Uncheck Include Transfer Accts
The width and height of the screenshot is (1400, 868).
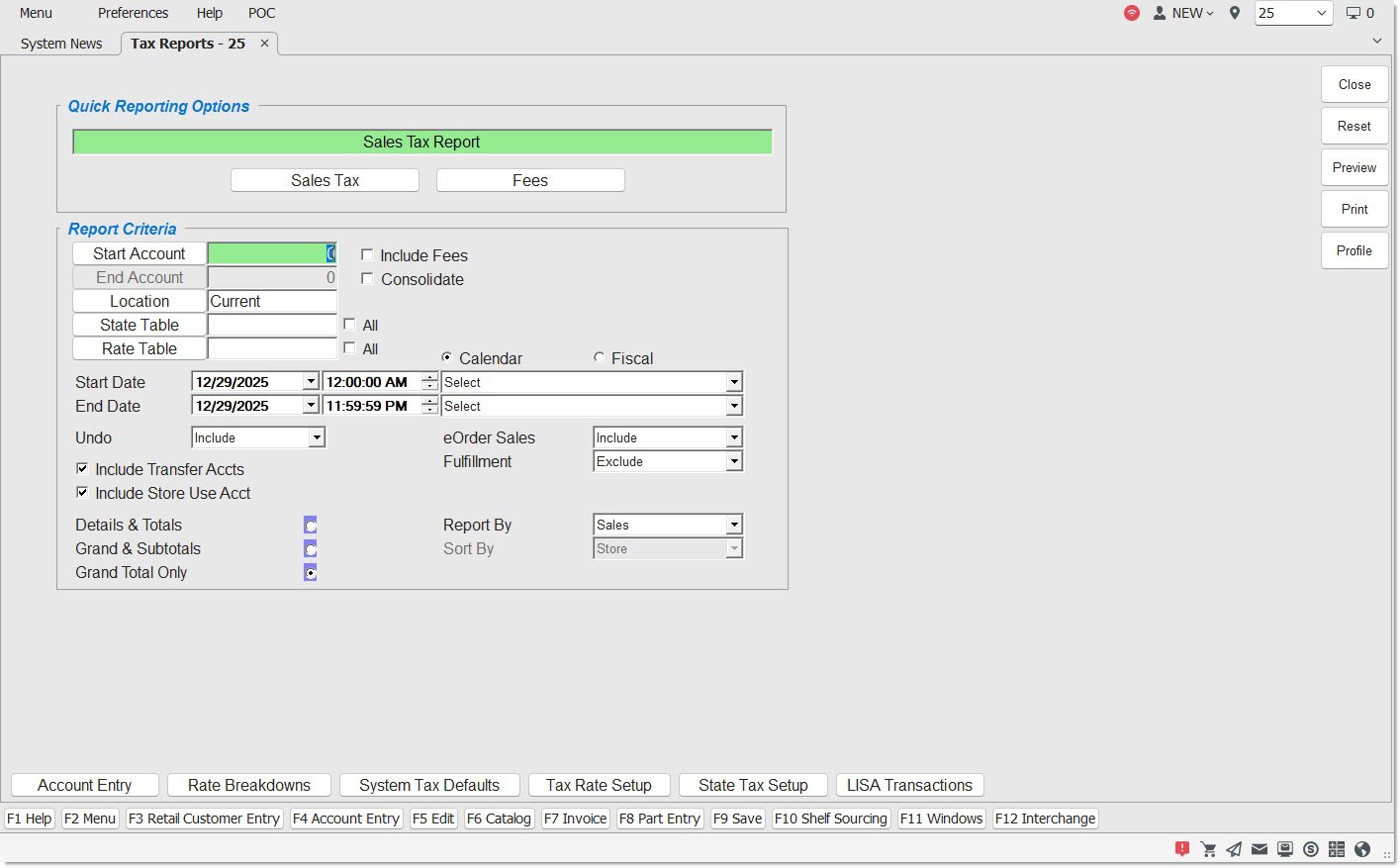coord(82,469)
